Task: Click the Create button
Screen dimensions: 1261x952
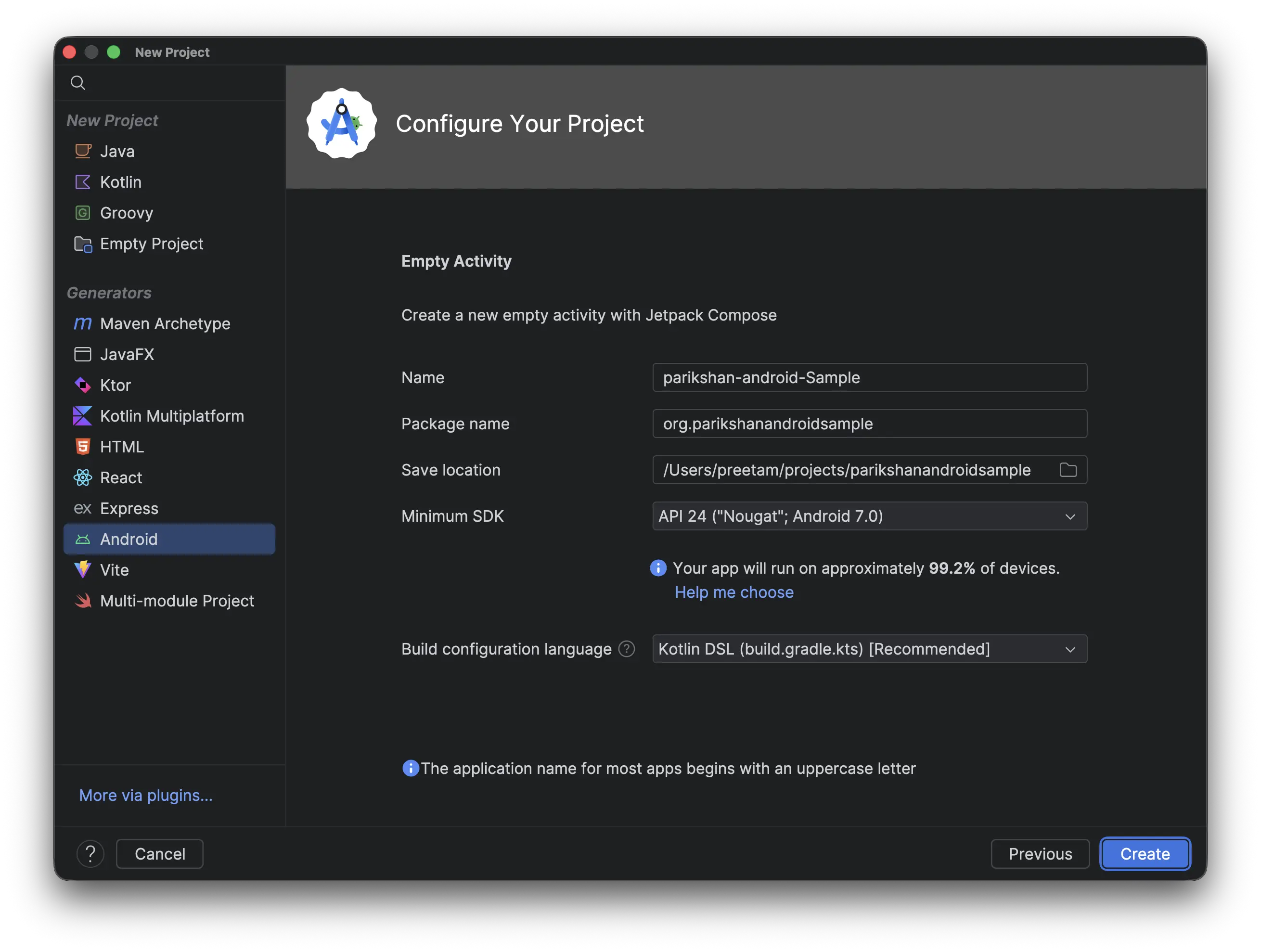Action: coord(1145,853)
